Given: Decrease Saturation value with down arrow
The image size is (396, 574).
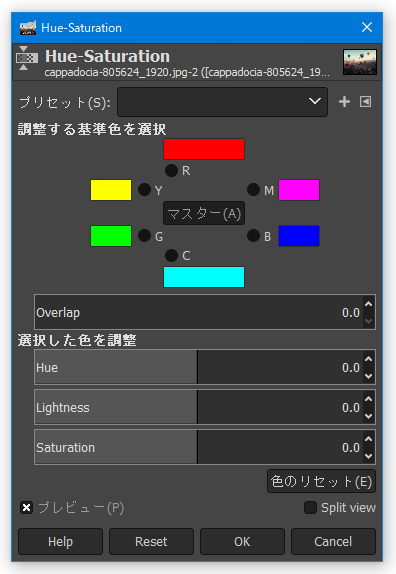Looking at the screenshot, I should point(369,456).
